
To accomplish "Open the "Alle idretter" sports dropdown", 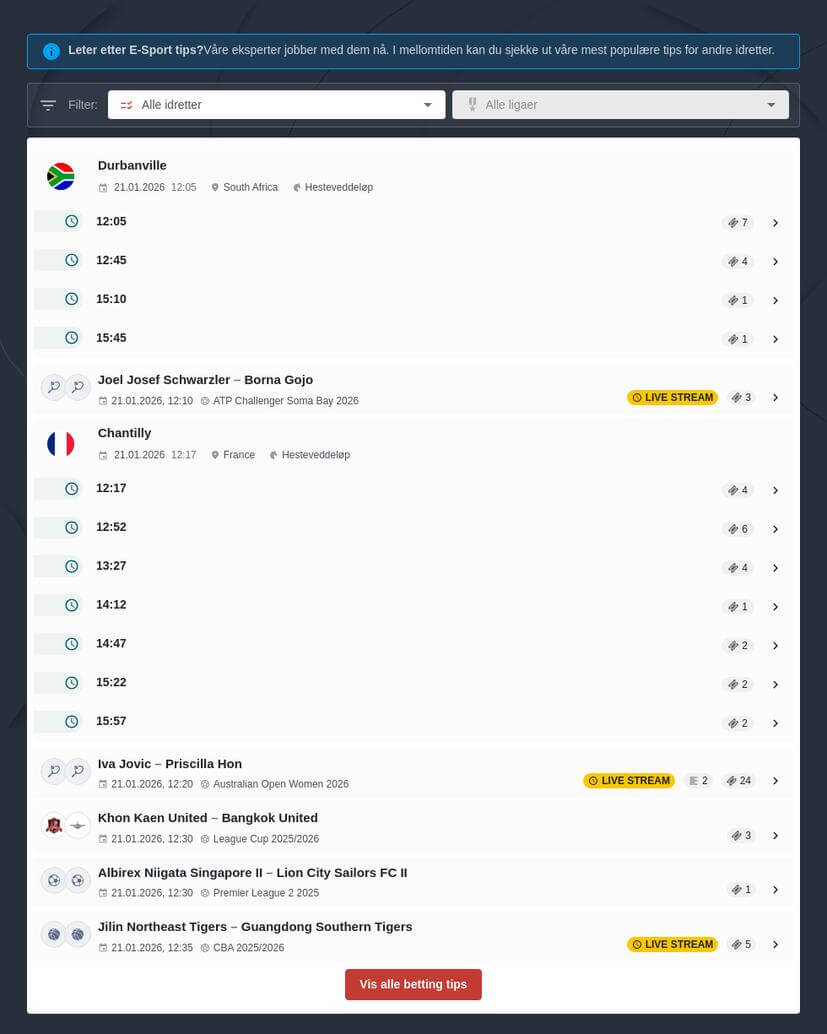I will [276, 104].
